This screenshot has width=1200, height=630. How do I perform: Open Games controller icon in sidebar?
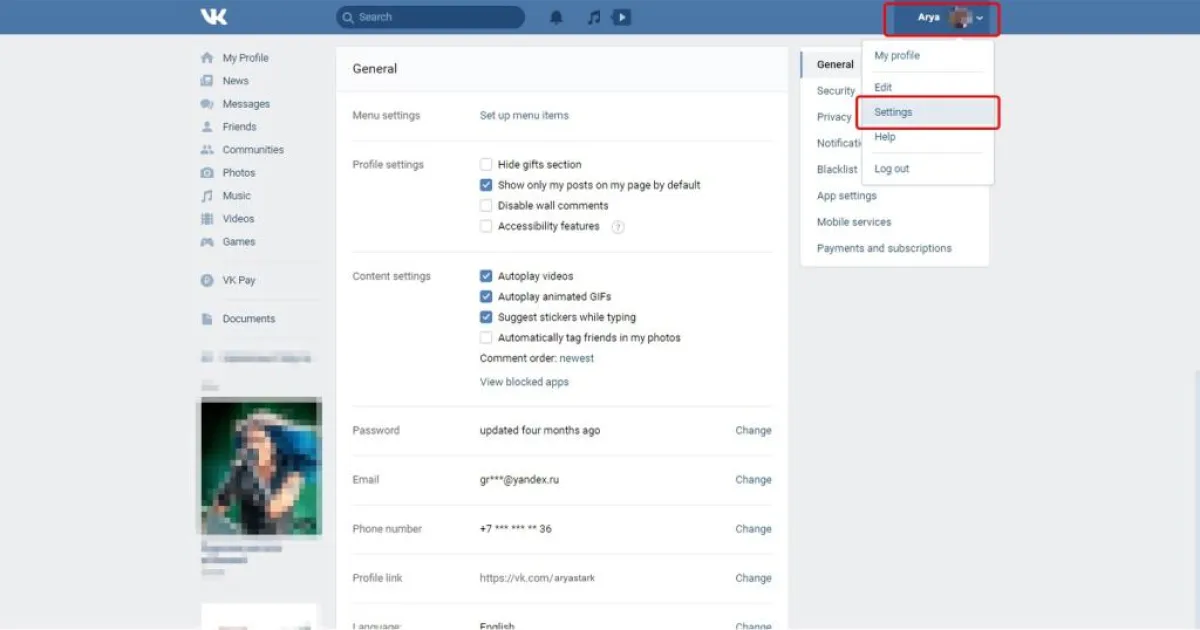[x=207, y=242]
